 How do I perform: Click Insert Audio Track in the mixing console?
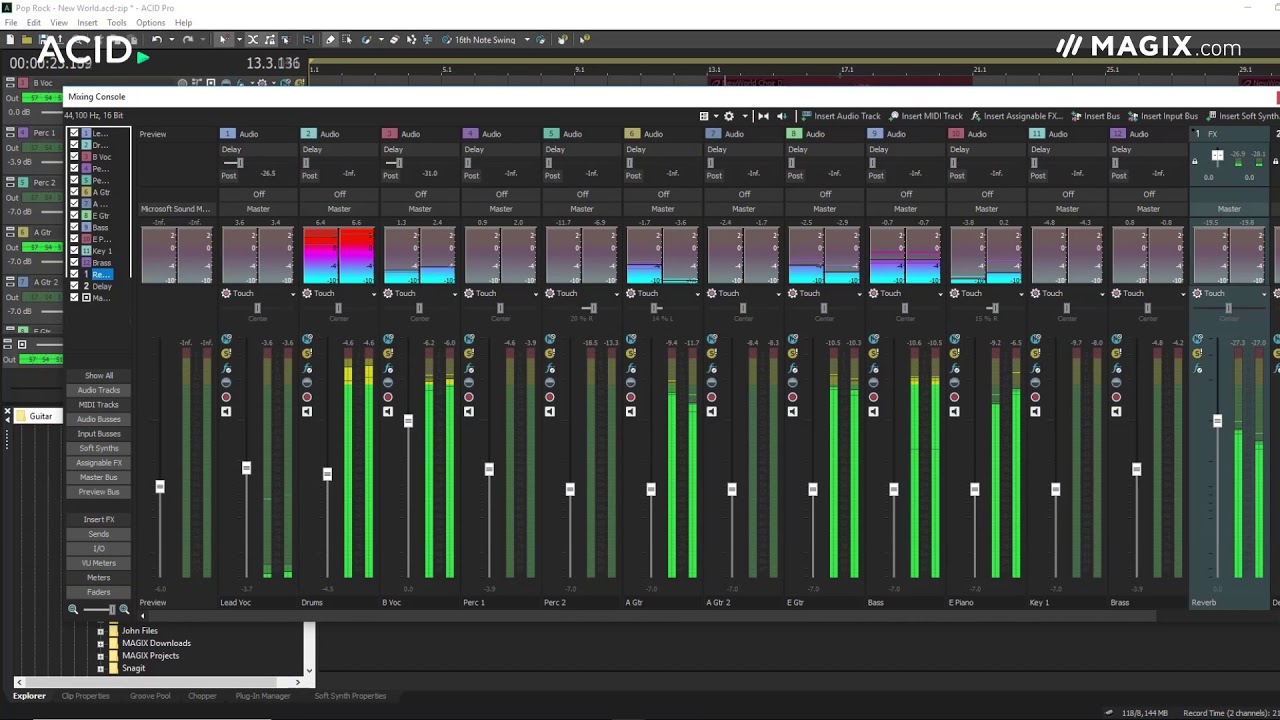click(x=841, y=116)
